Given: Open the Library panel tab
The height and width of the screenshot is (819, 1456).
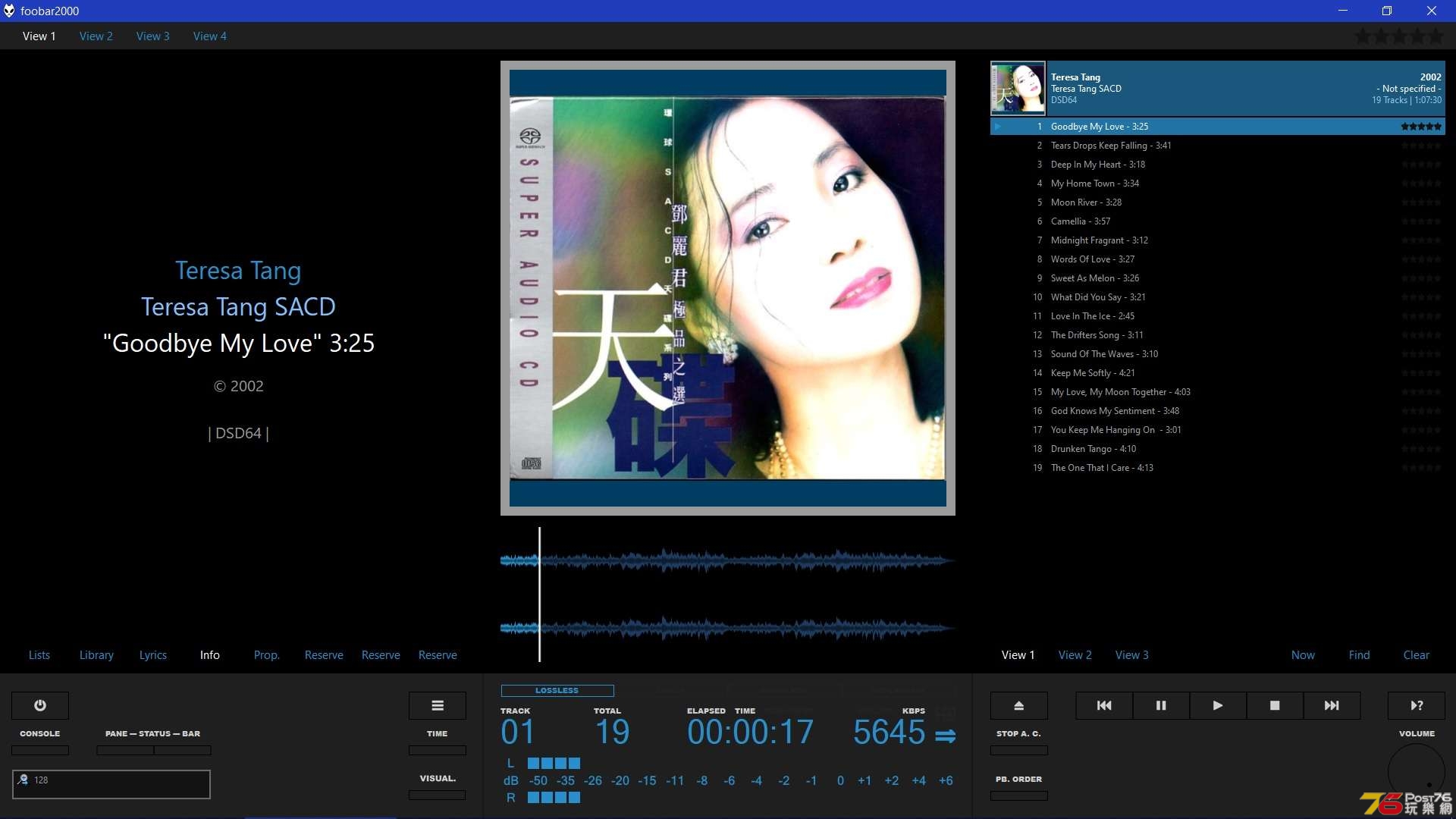Looking at the screenshot, I should pos(96,654).
